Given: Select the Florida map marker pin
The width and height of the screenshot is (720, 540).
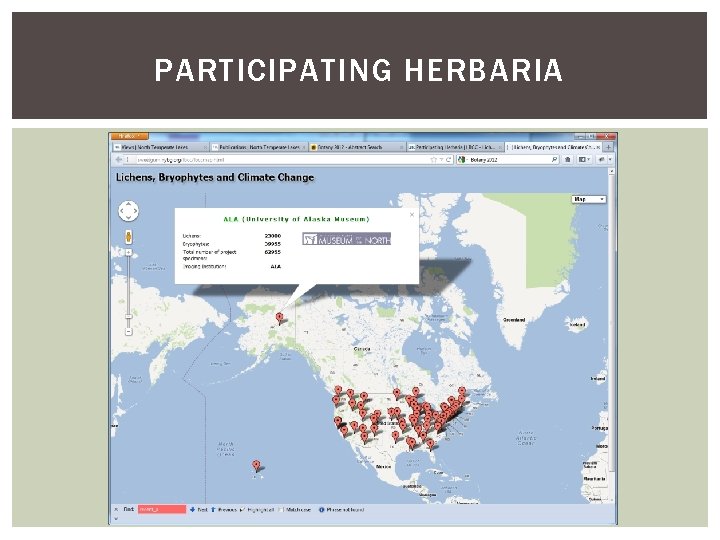Looking at the screenshot, I should tap(430, 444).
